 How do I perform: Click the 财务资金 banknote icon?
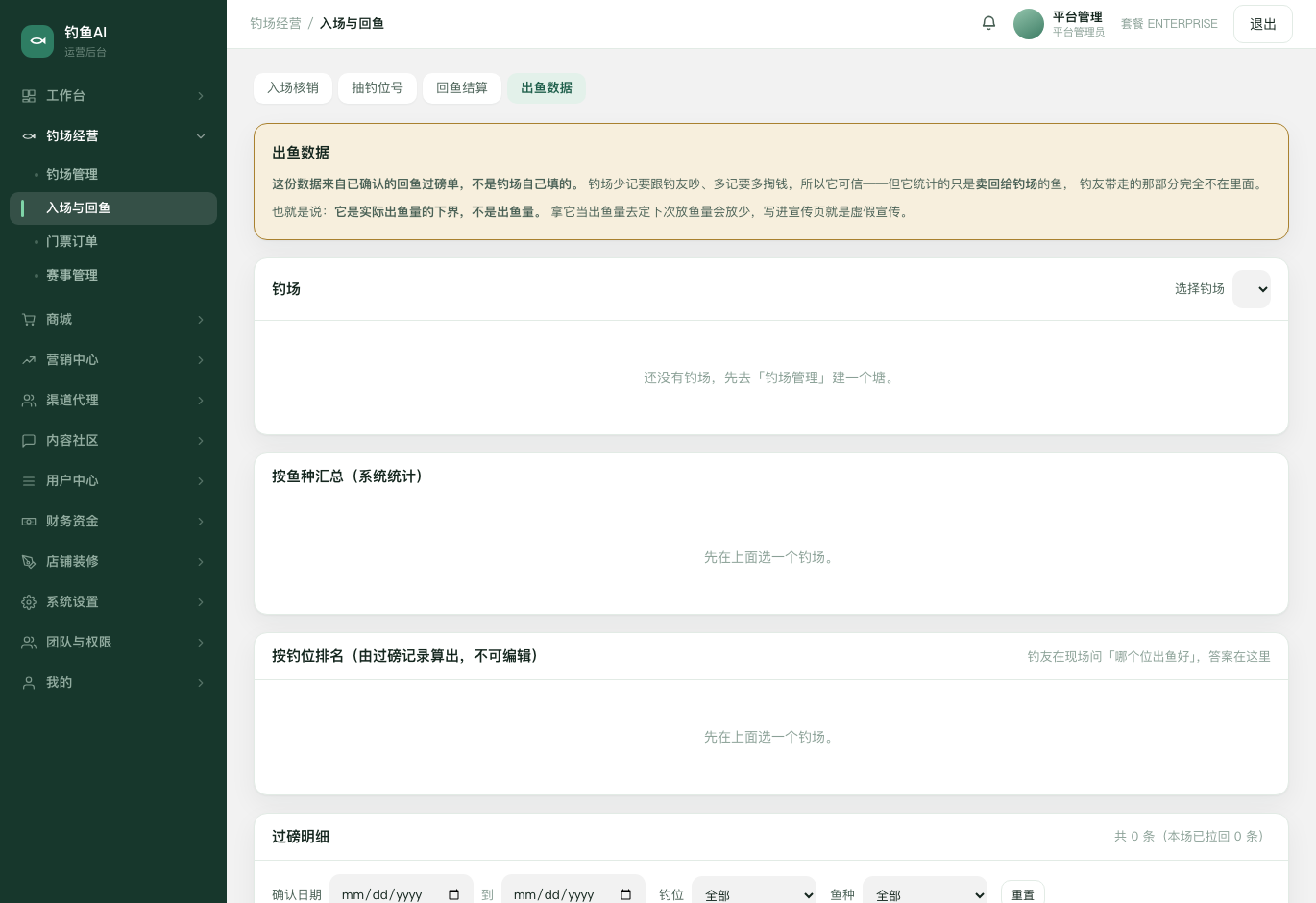(29, 522)
